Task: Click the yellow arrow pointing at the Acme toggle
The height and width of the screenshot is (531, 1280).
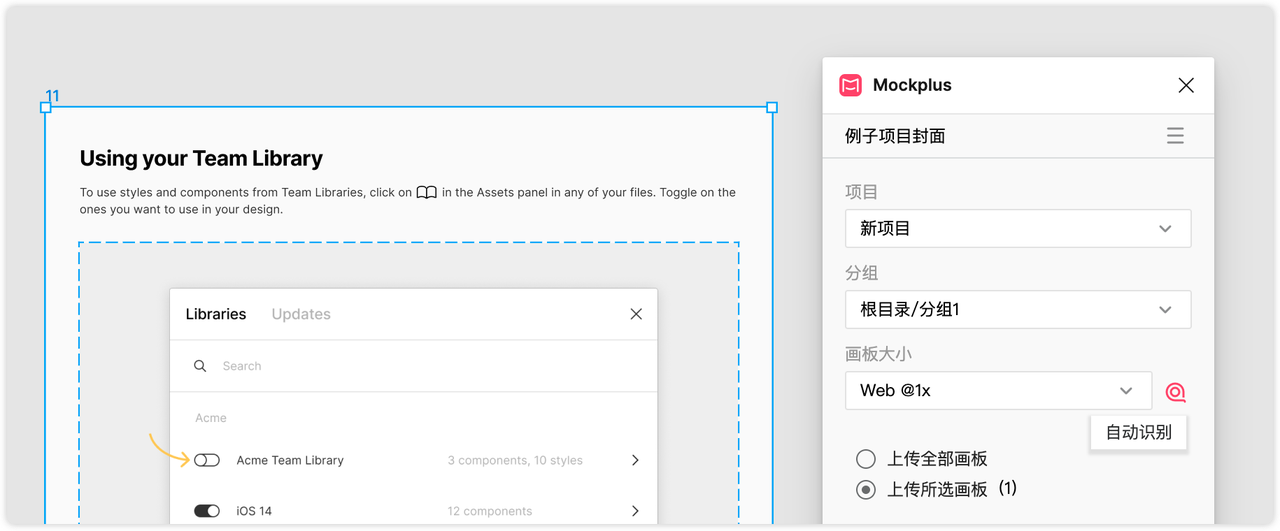Action: pos(169,449)
